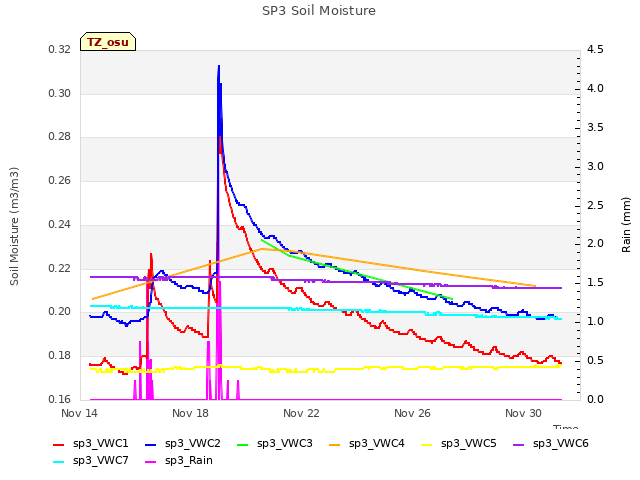Select the sp3_VWC4 legend label
Screen dimensions: 640x480
[377, 444]
